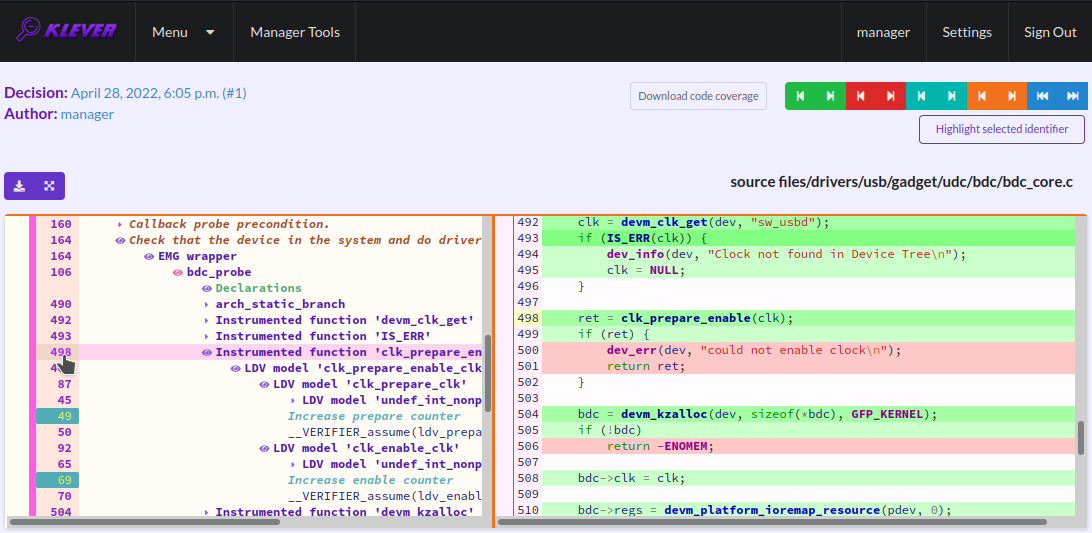The width and height of the screenshot is (1092, 533).
Task: Click devm_platform_ioremap_resource on line 510
Action: click(x=772, y=511)
